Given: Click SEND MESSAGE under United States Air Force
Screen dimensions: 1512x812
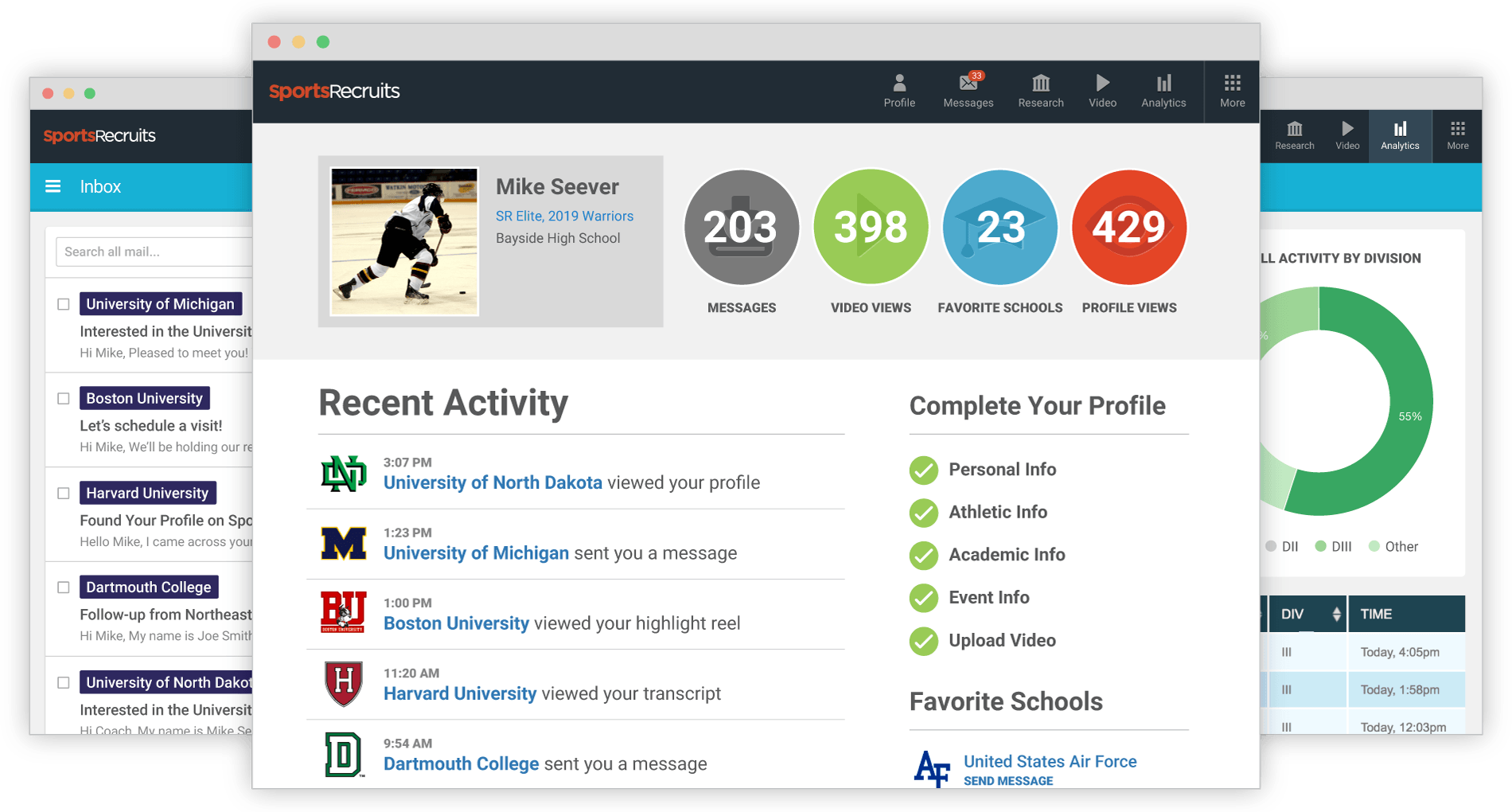Looking at the screenshot, I should pos(1008,781).
